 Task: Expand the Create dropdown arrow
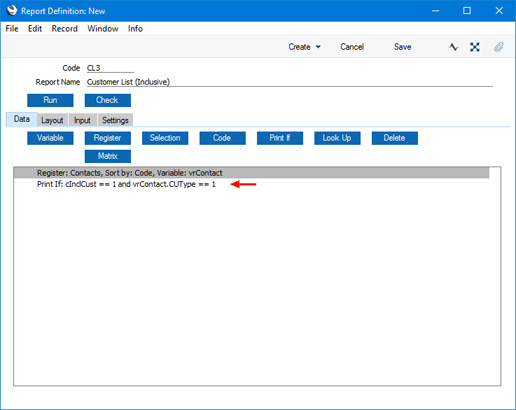(318, 47)
